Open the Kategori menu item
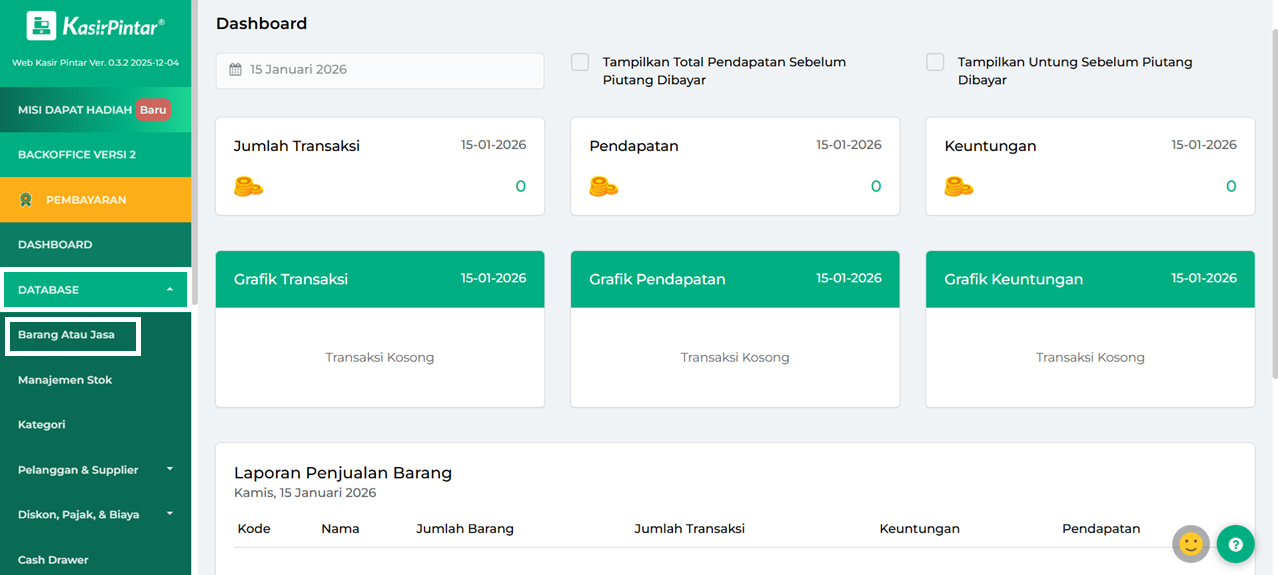Screen dimensions: 1278x575 (x=42, y=425)
